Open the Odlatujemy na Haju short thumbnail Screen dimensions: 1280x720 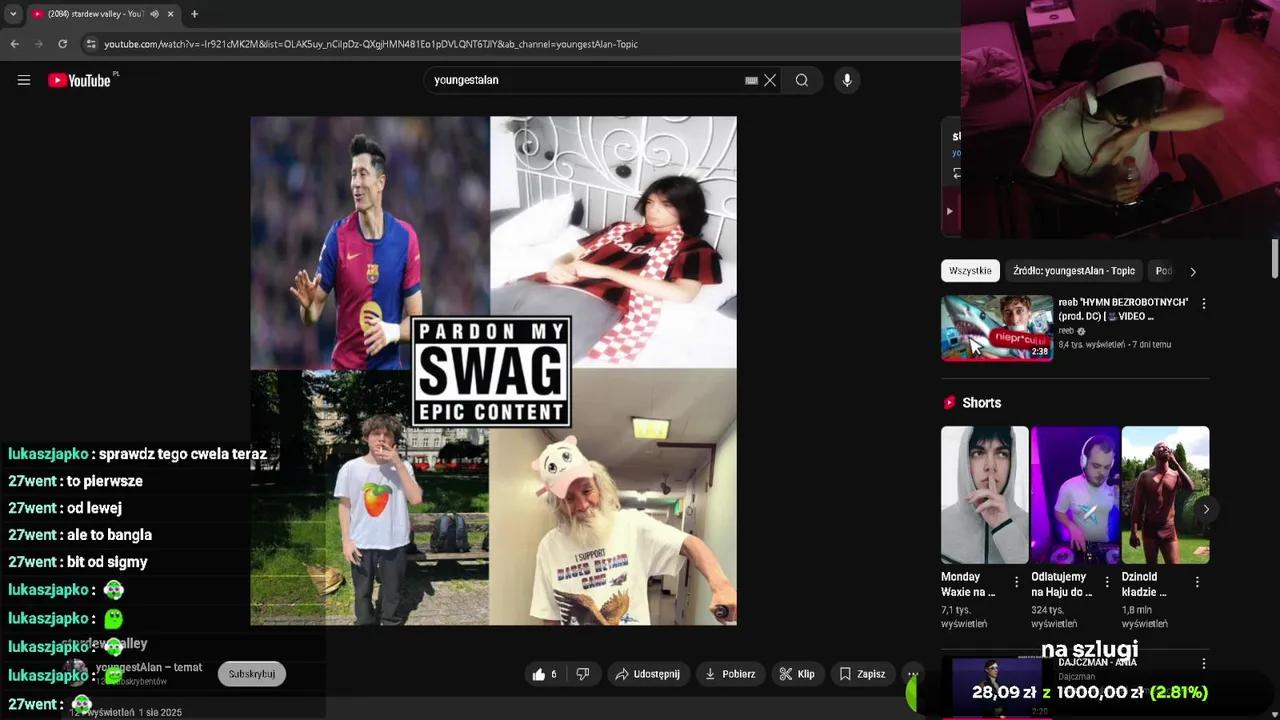pyautogui.click(x=1075, y=495)
